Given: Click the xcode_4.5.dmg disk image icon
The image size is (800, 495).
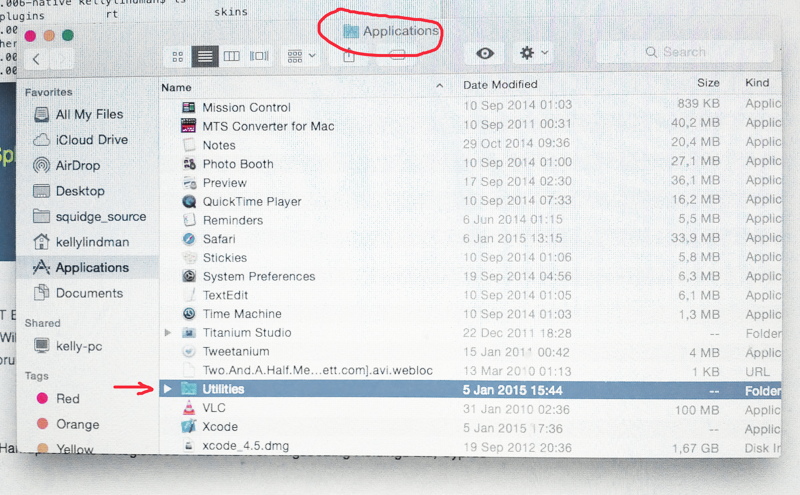Looking at the screenshot, I should (x=189, y=445).
